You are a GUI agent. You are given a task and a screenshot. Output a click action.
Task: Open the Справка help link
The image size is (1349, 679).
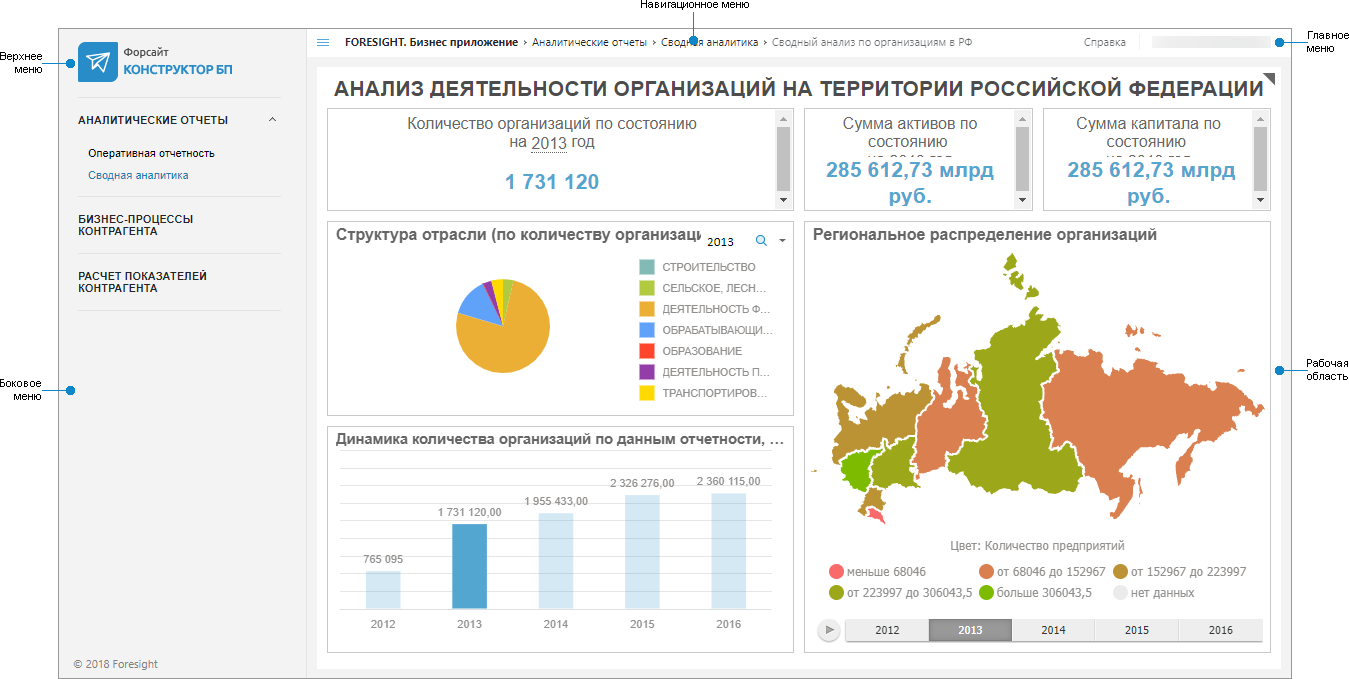[1104, 42]
